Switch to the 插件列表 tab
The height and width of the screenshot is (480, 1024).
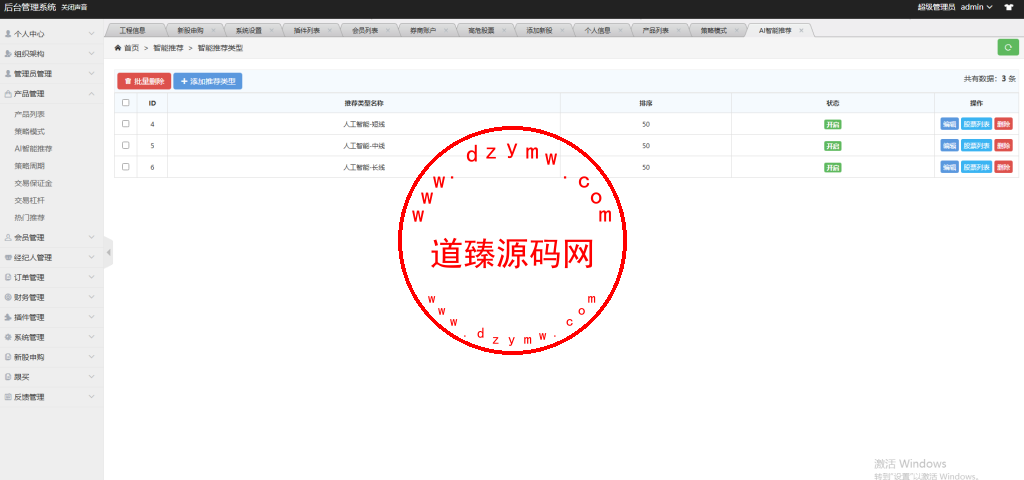307,31
